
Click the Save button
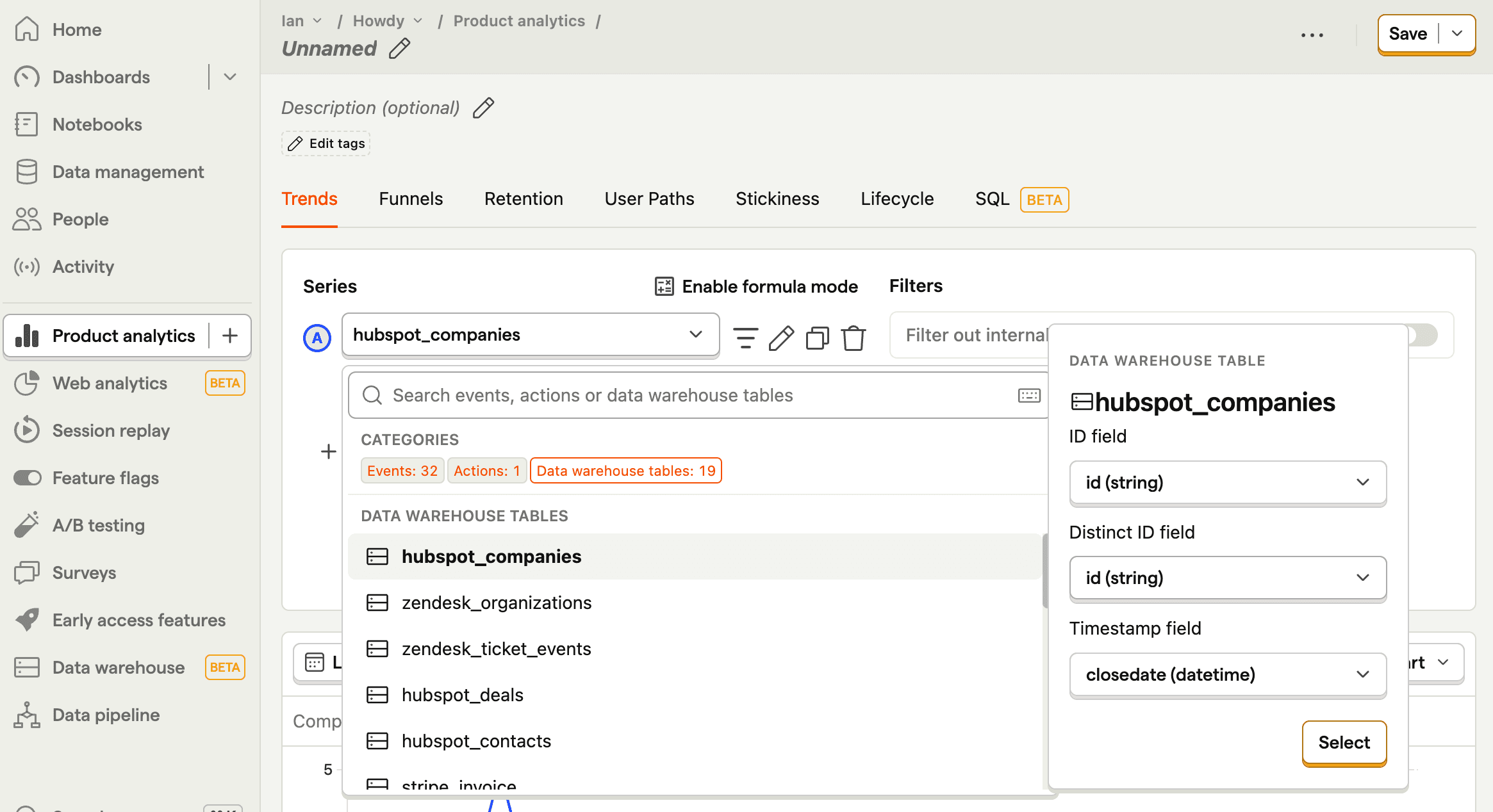1408,33
